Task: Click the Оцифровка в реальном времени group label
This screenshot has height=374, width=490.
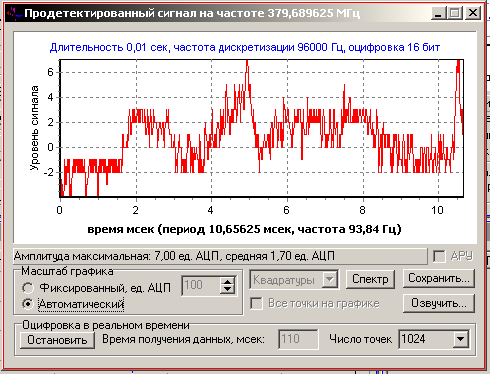Action: (106, 325)
